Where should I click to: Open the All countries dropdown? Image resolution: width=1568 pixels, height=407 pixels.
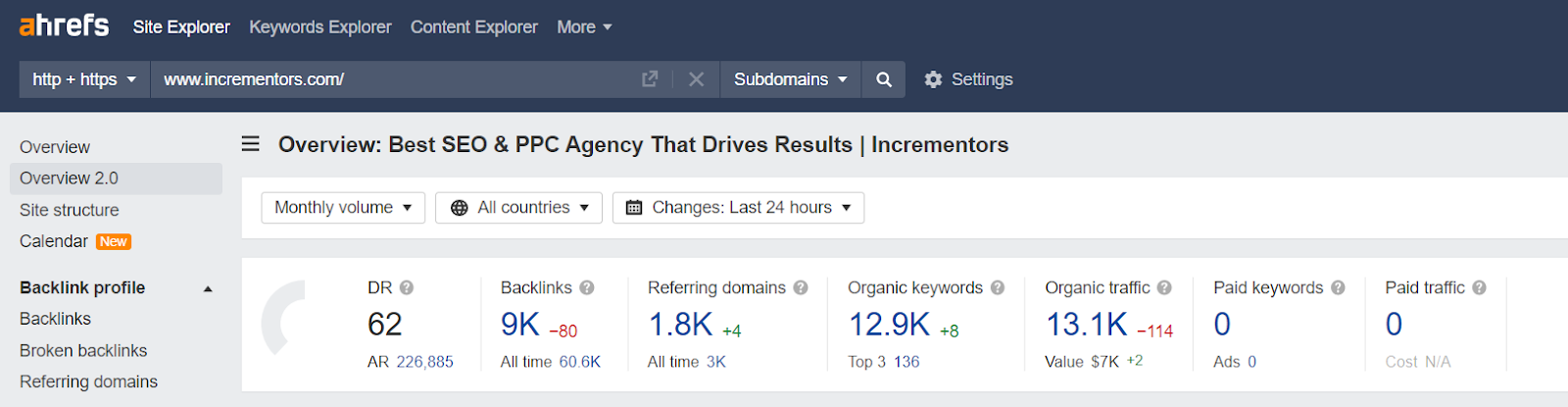(x=518, y=208)
